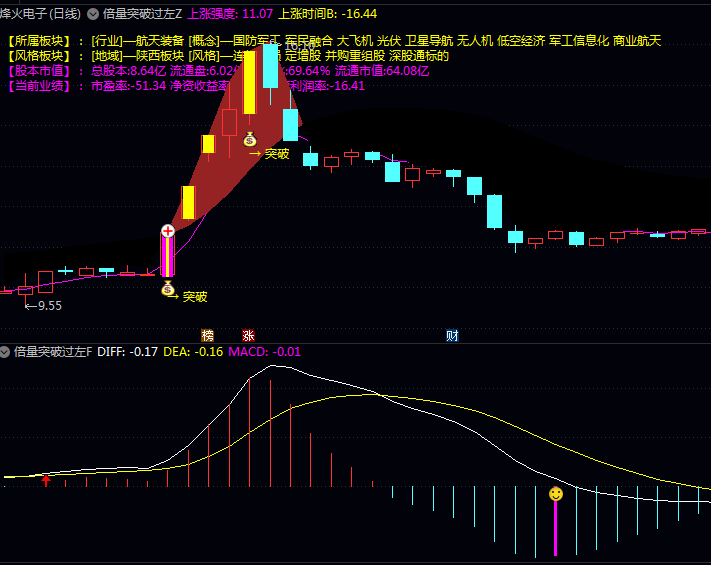
Task: Click the 【当前业绩】 performance info line
Action: 185,86
